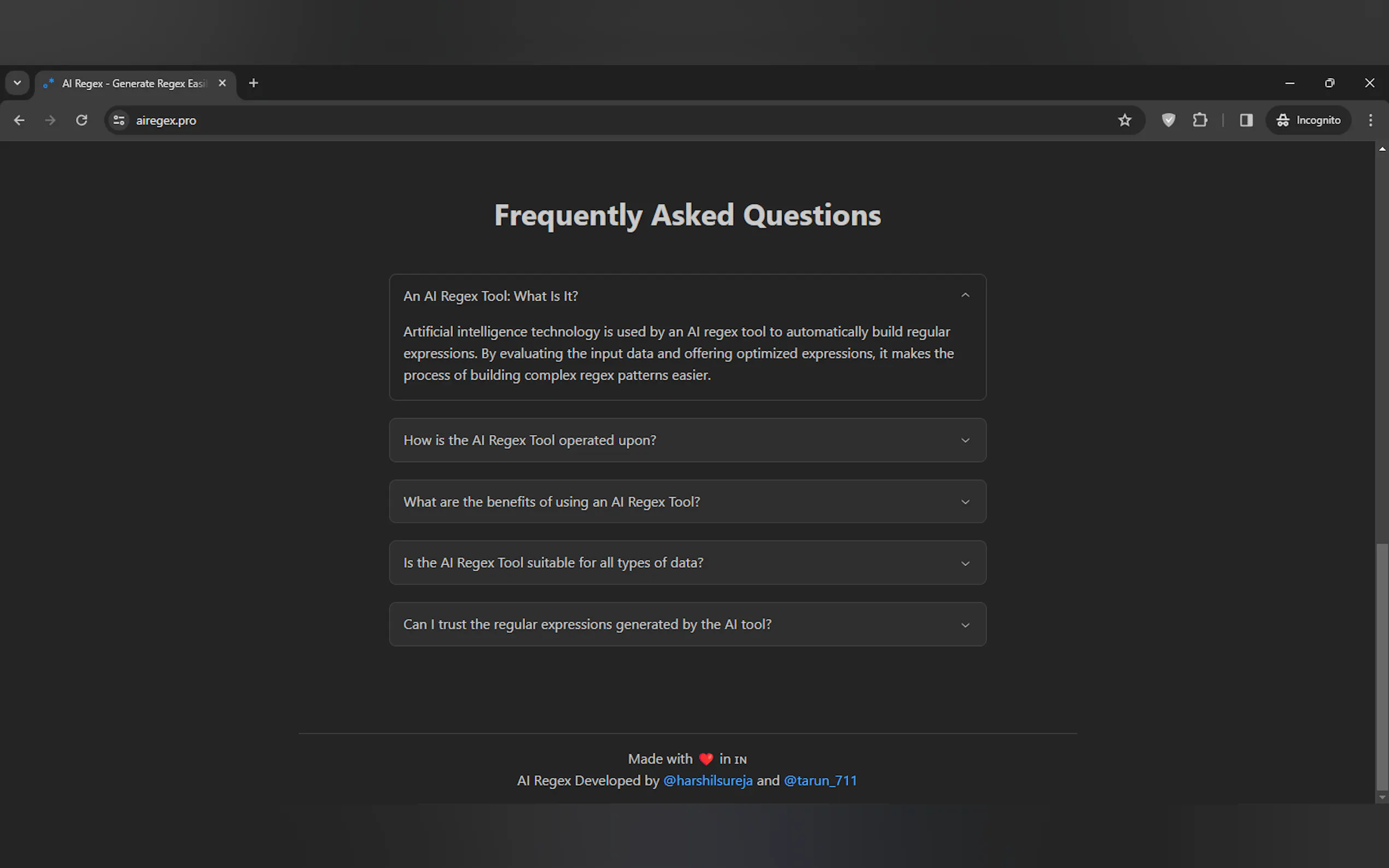Close the AI Regex tab
The width and height of the screenshot is (1389, 868).
coord(222,83)
